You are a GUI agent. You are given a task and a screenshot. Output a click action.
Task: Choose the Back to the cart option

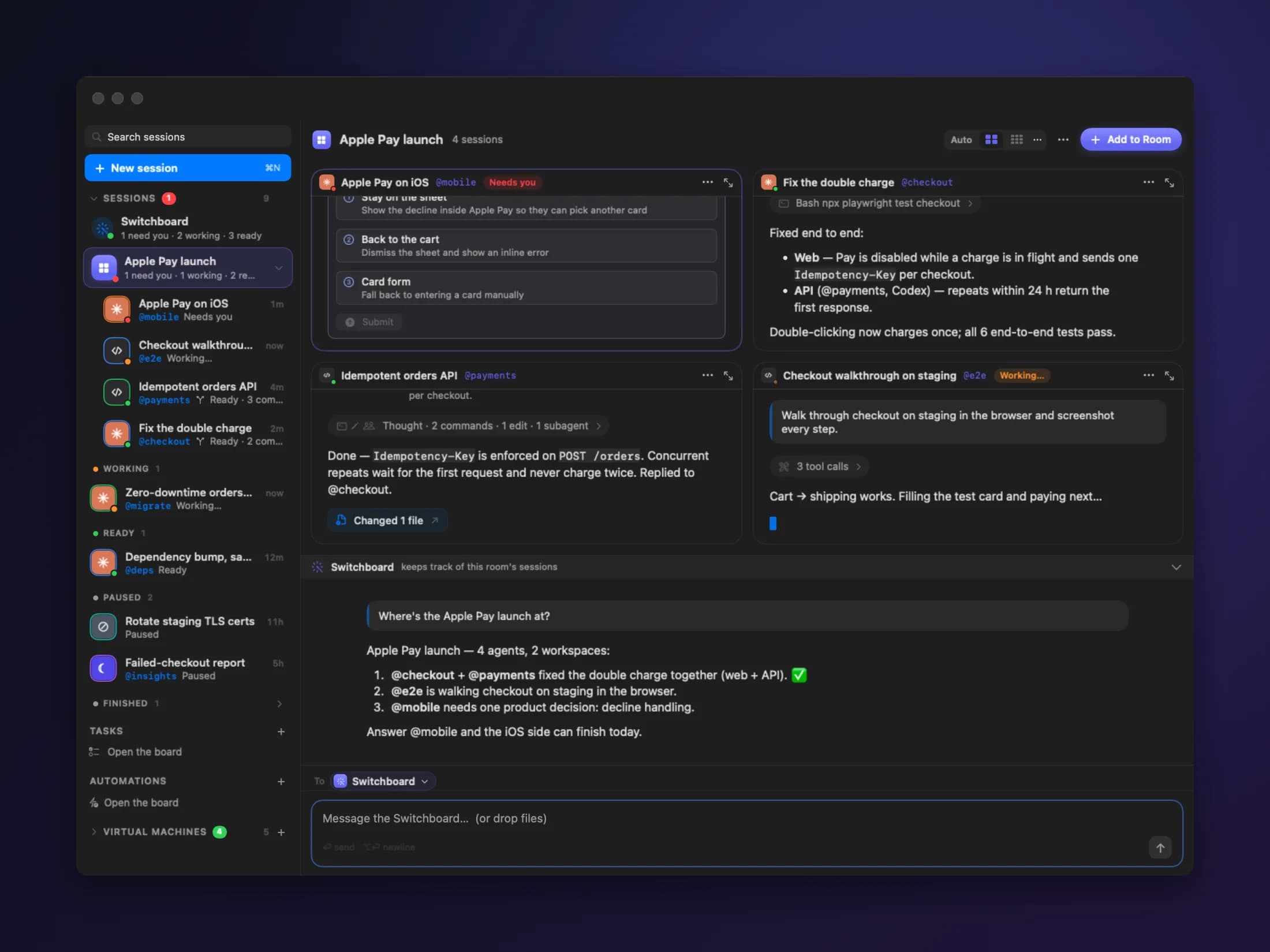526,245
